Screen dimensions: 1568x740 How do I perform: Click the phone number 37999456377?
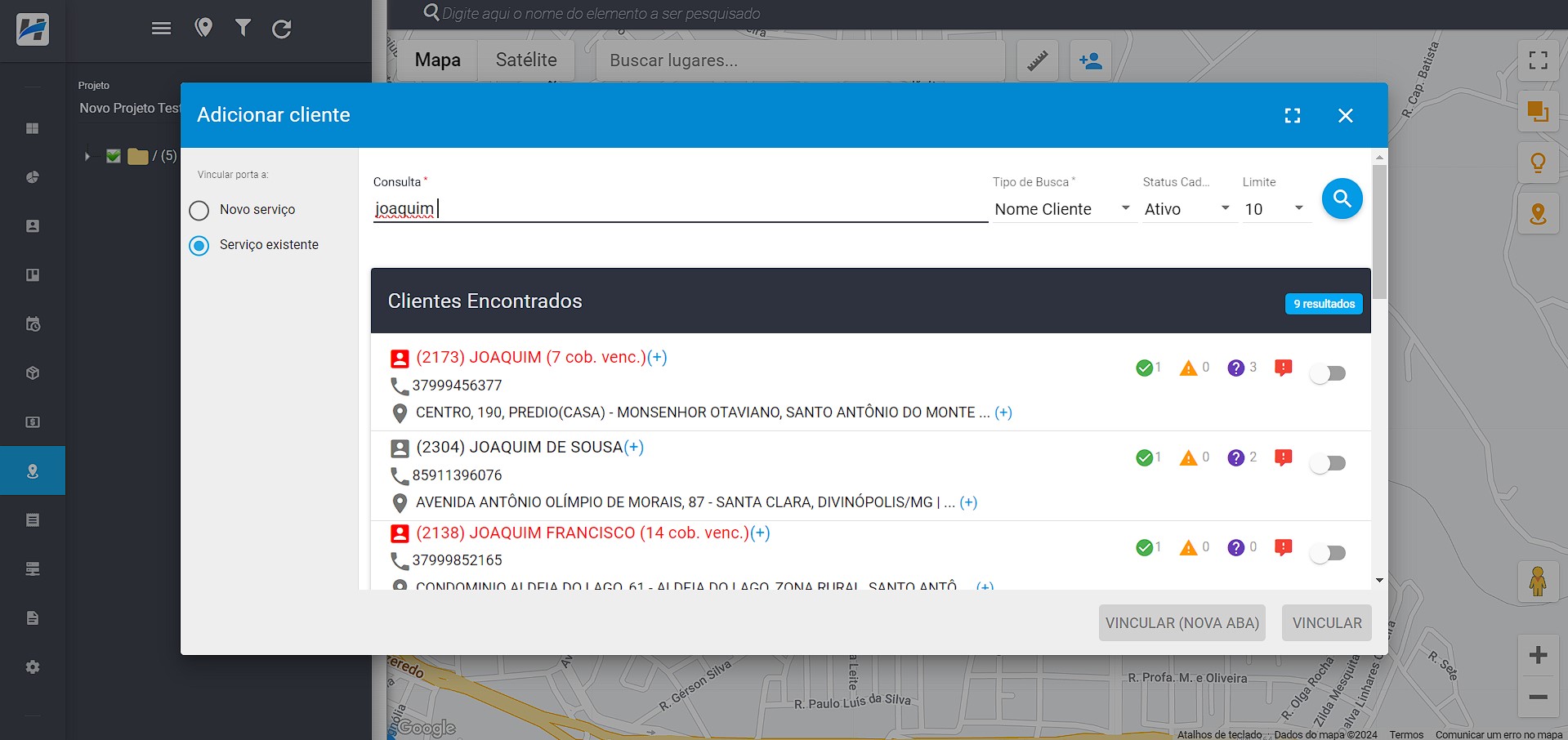pos(457,386)
